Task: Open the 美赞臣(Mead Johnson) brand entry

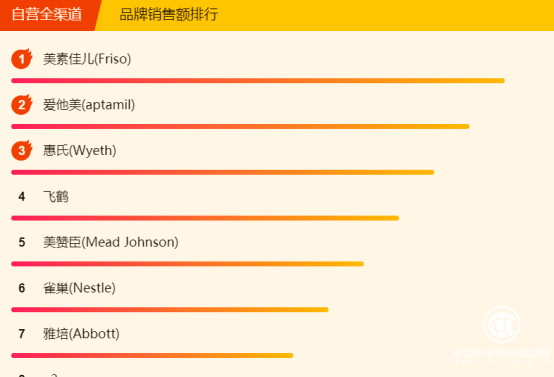Action: pos(111,242)
